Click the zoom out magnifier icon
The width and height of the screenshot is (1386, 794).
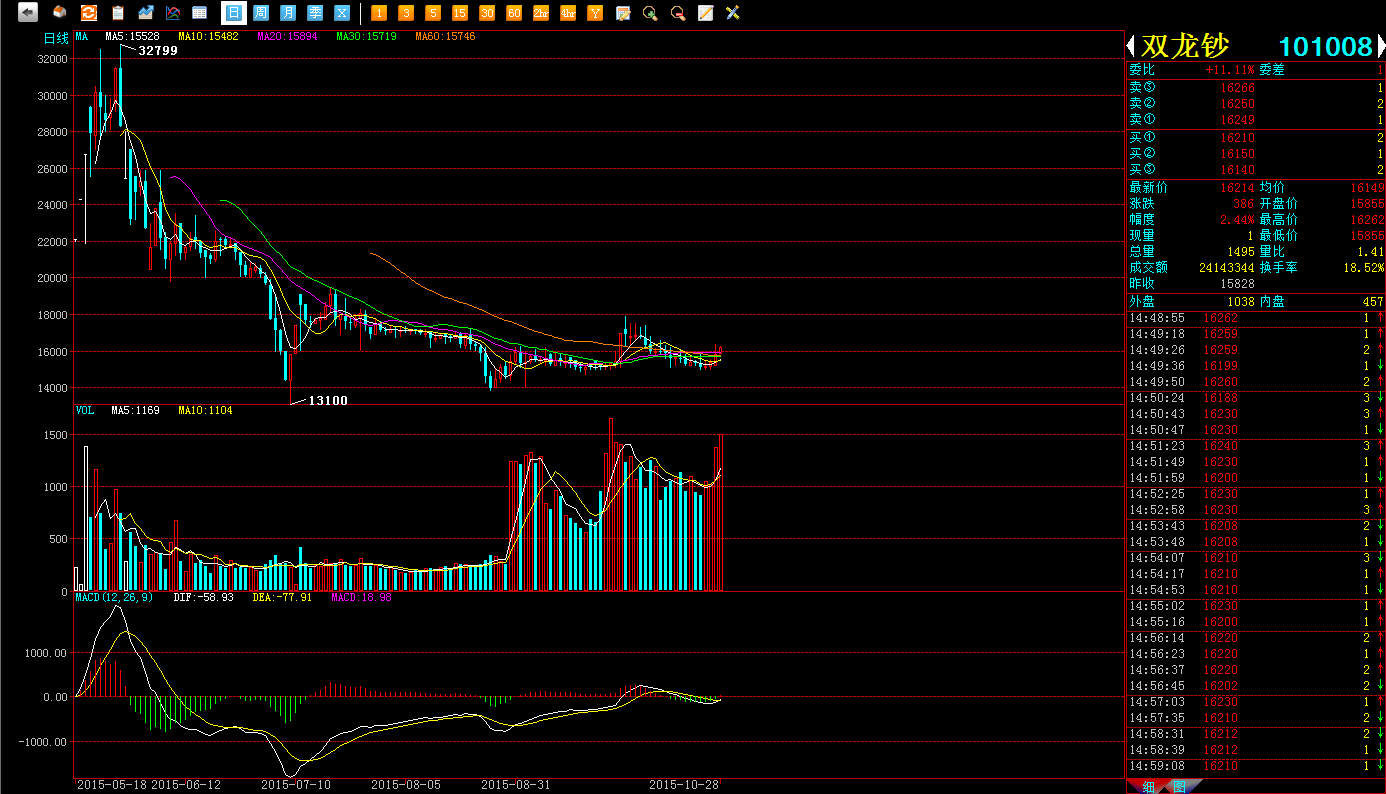coord(677,13)
